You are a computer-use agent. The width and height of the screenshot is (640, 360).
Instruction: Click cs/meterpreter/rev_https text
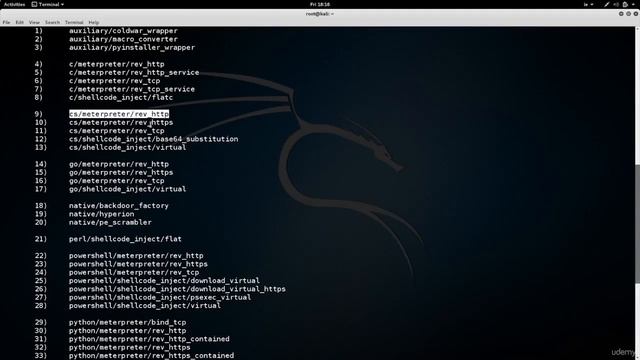click(121, 122)
